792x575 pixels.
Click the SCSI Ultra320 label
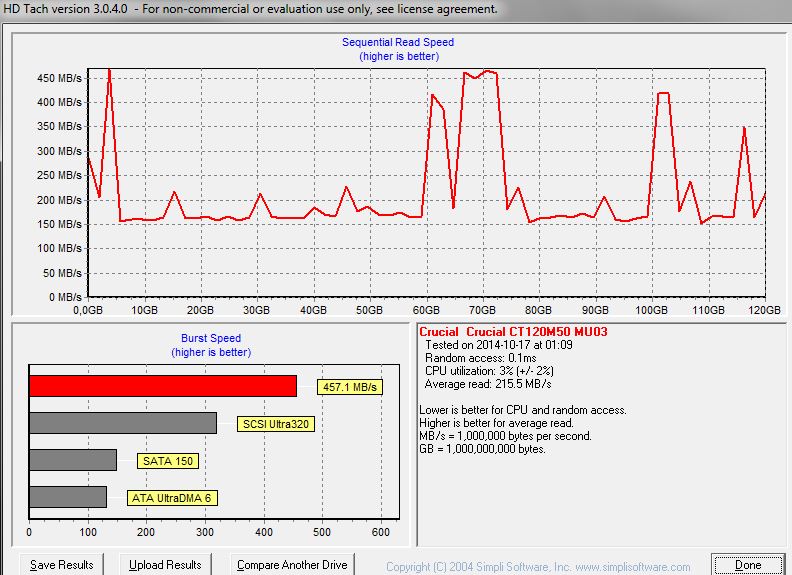[276, 424]
